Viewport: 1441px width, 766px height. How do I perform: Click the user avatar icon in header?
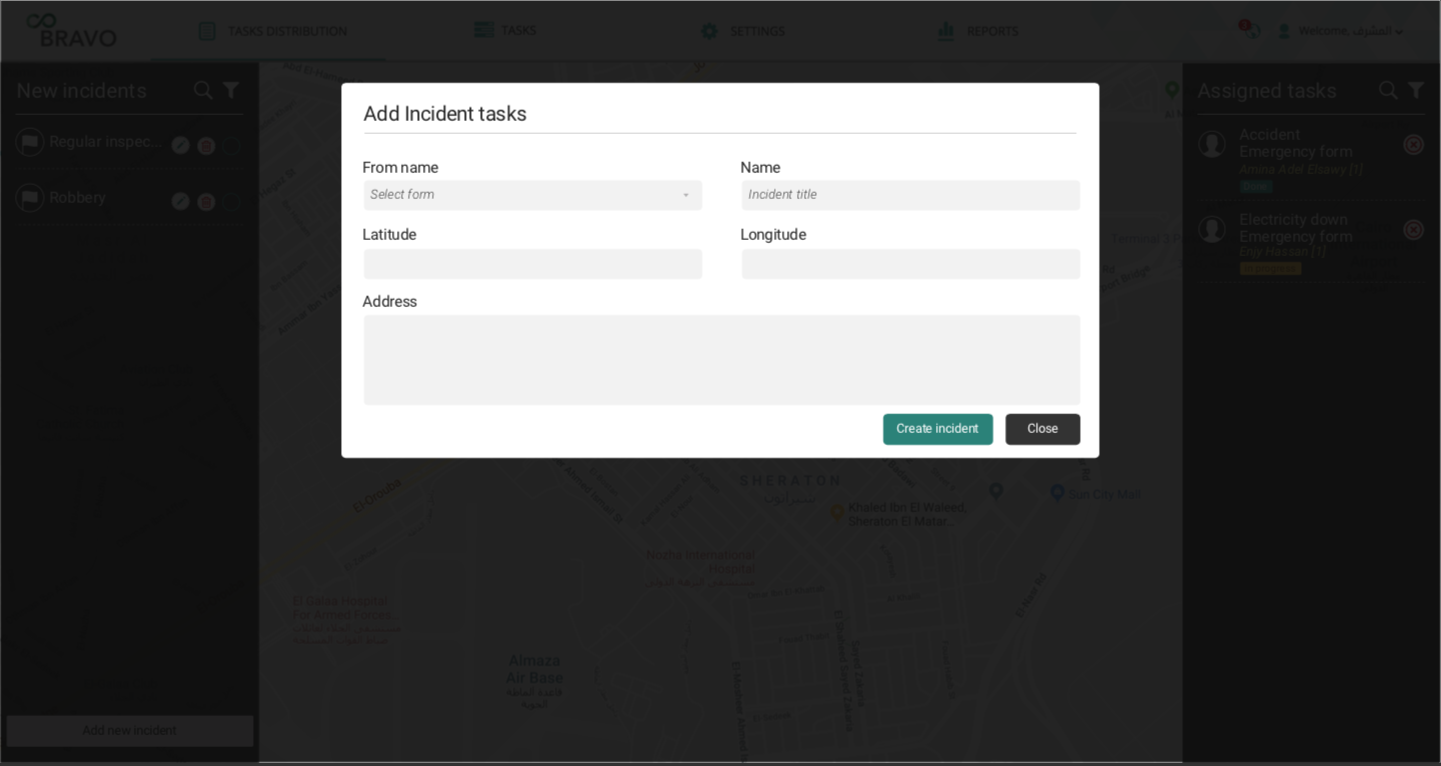pyautogui.click(x=1283, y=31)
